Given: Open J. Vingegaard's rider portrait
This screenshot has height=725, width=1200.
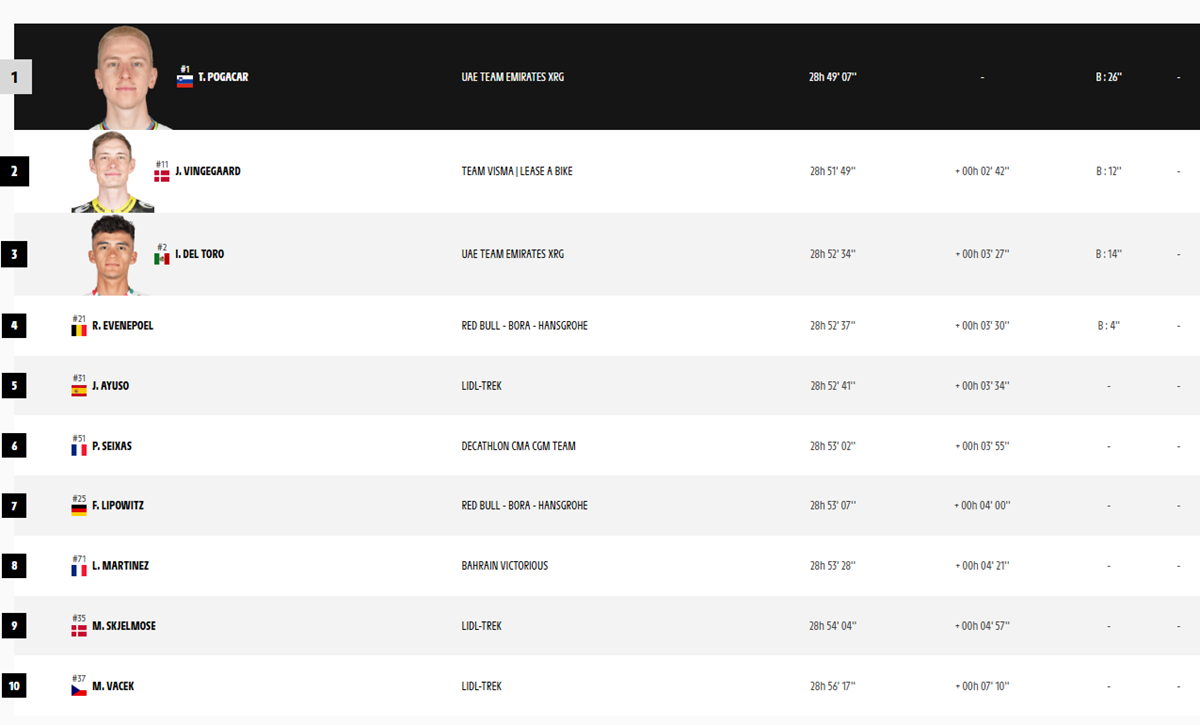Looking at the screenshot, I should point(112,172).
